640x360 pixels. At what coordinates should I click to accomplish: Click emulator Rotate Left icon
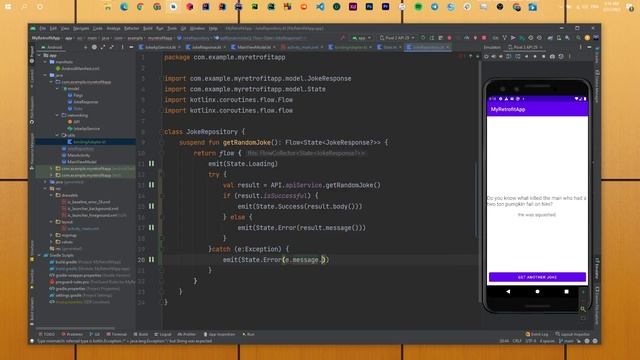(x=509, y=57)
